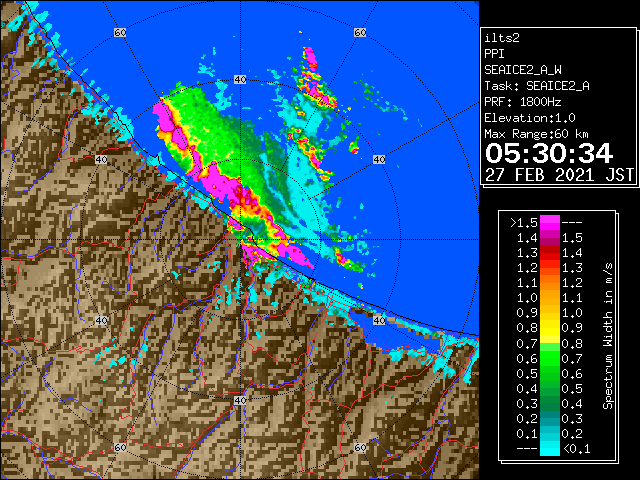640x480 pixels.
Task: Click the "40" range label due north of radar
Action: (x=240, y=80)
